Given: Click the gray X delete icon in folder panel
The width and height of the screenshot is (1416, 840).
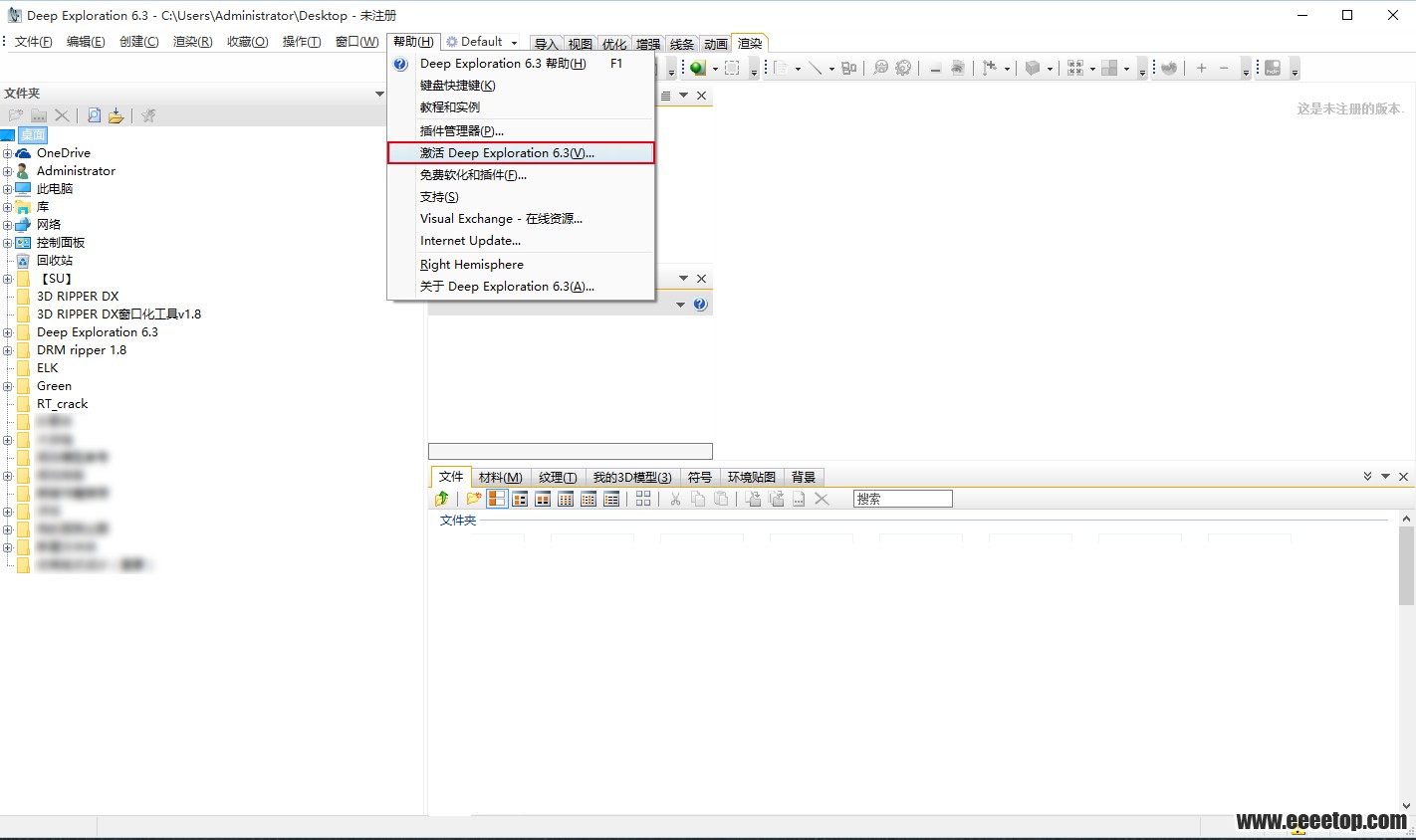Looking at the screenshot, I should [x=62, y=115].
